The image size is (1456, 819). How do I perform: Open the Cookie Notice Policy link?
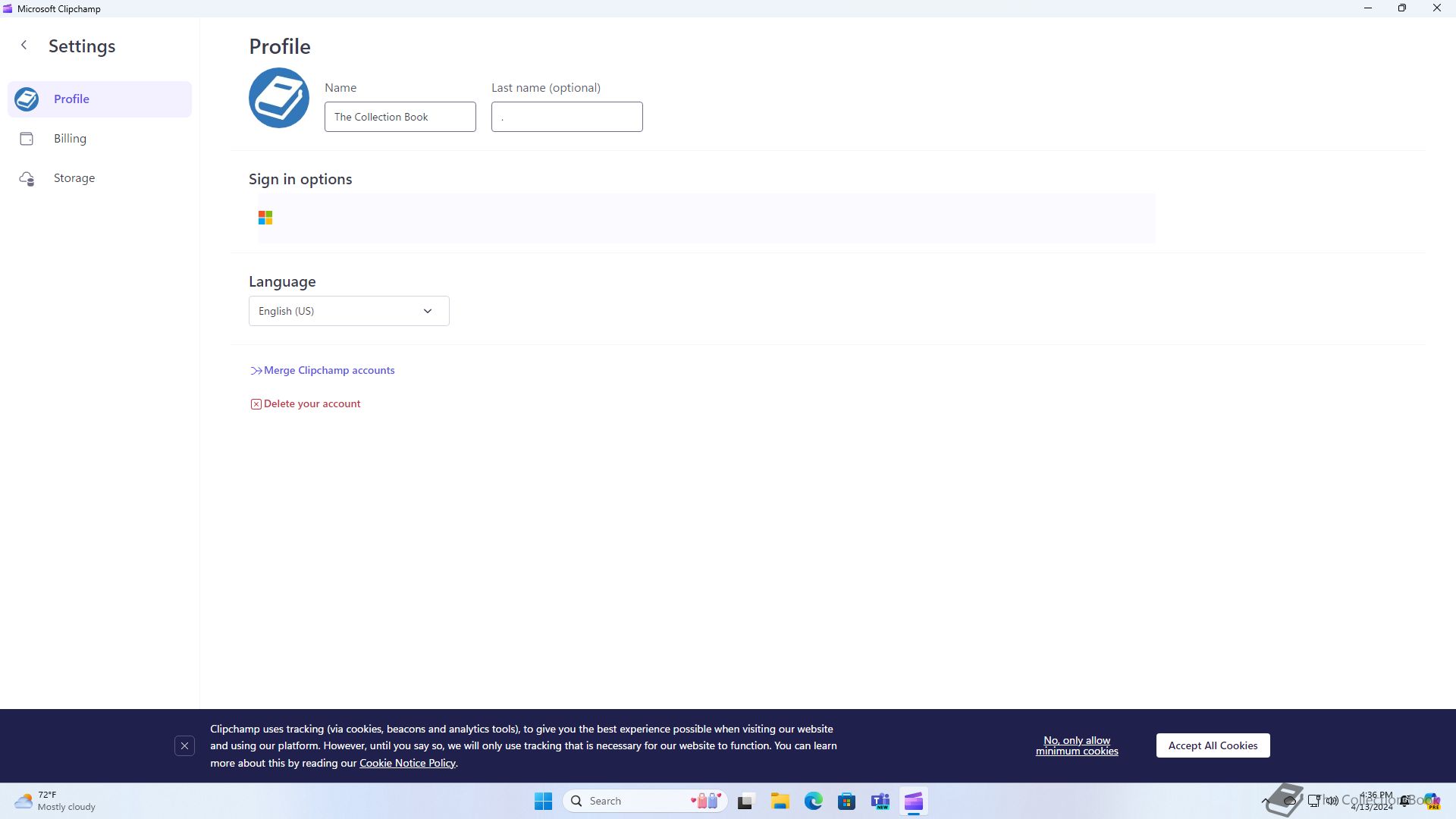(407, 763)
